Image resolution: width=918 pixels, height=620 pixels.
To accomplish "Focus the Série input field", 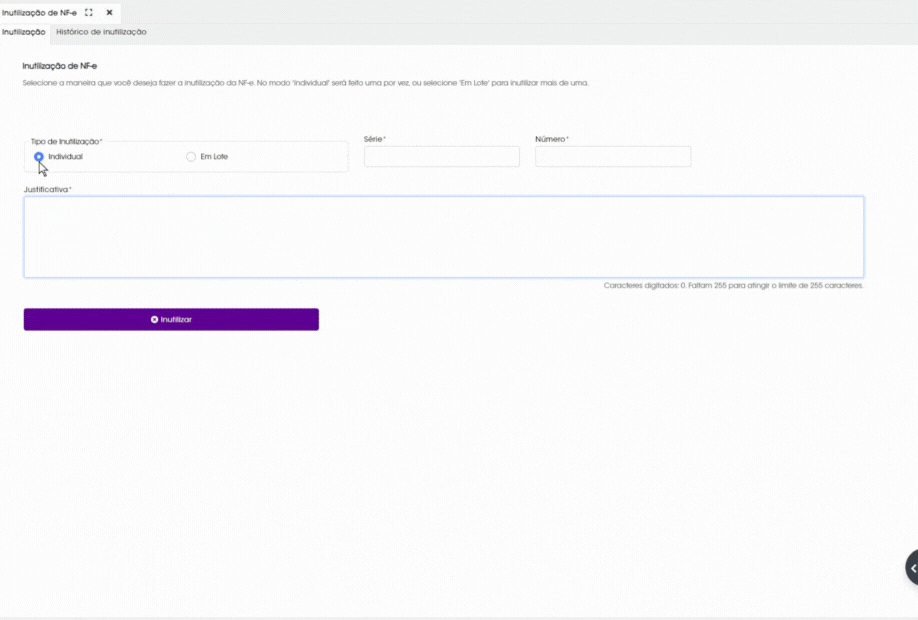I will (x=441, y=156).
